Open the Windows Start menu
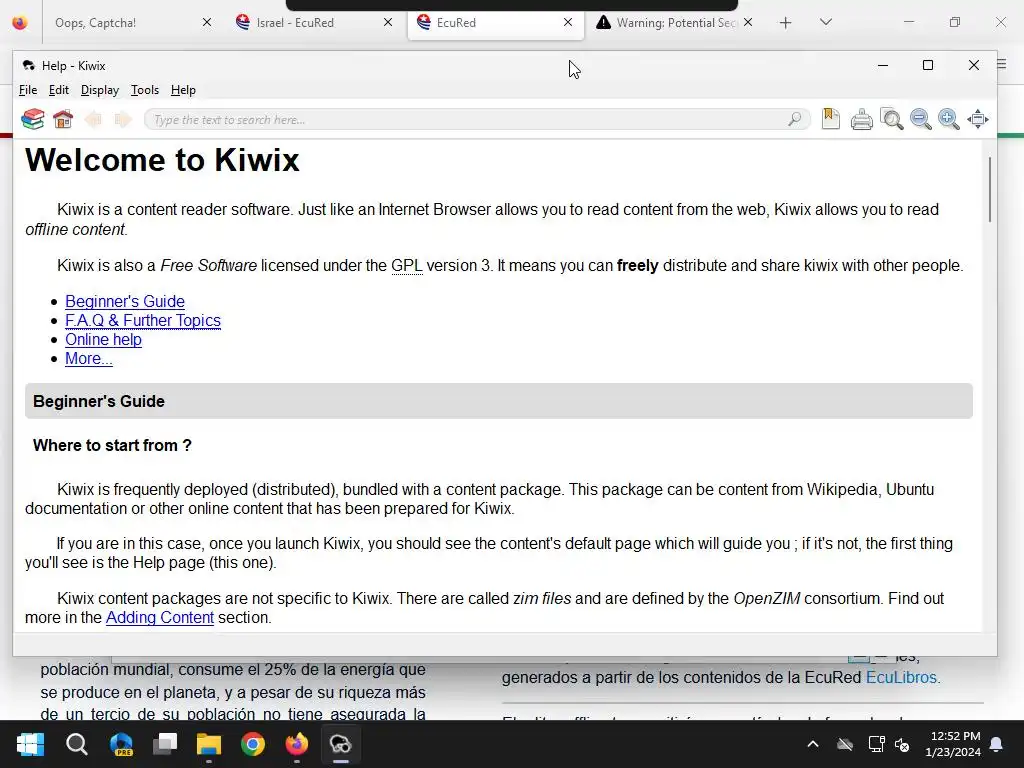This screenshot has height=768, width=1024. point(30,744)
